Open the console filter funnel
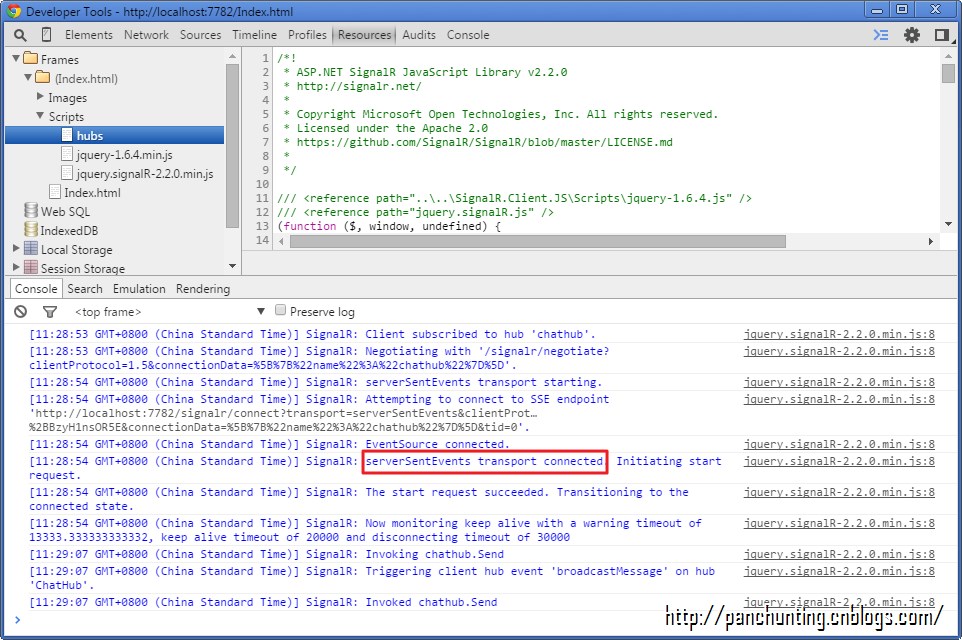 [x=50, y=312]
